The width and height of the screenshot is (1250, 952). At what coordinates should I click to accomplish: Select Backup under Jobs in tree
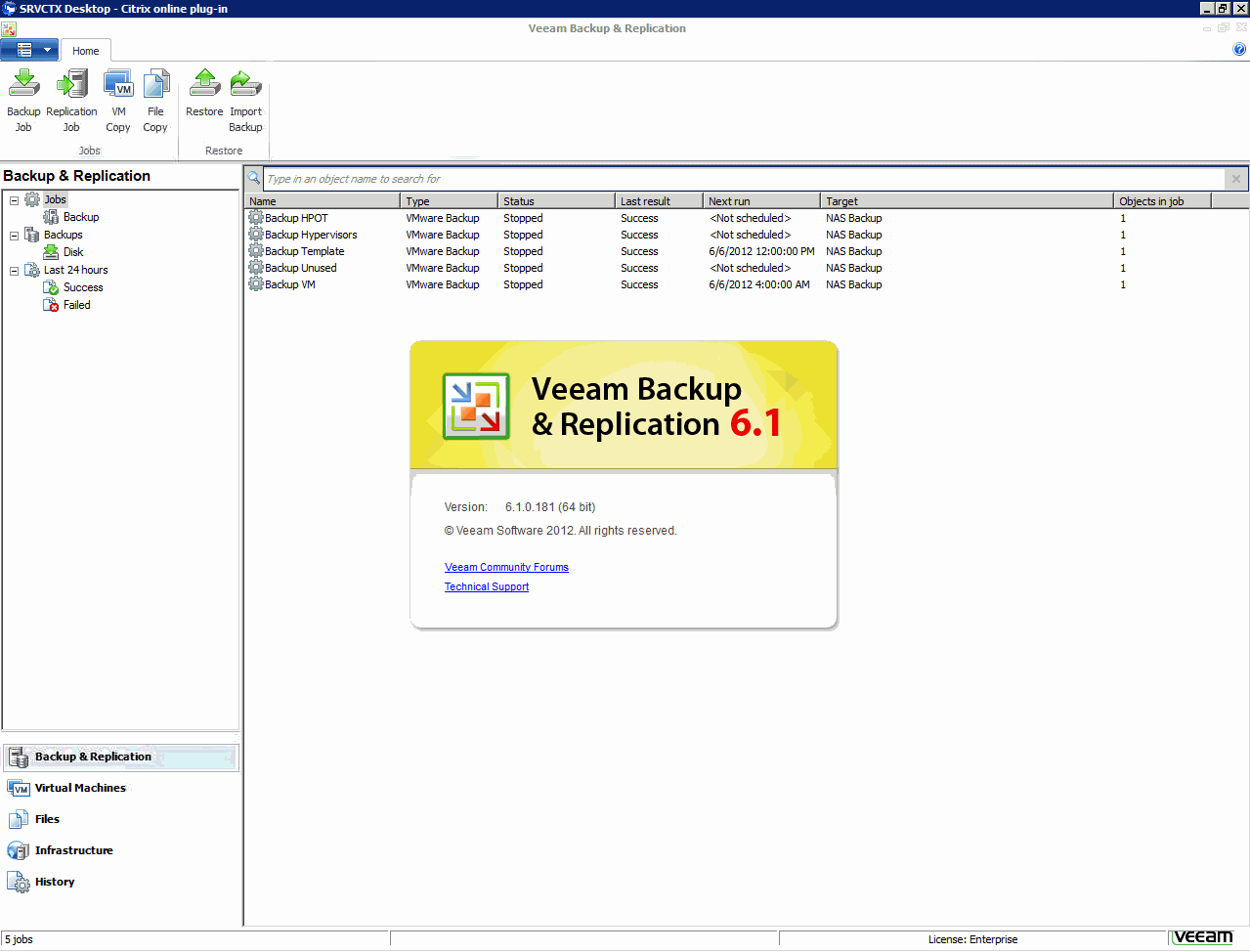(81, 217)
